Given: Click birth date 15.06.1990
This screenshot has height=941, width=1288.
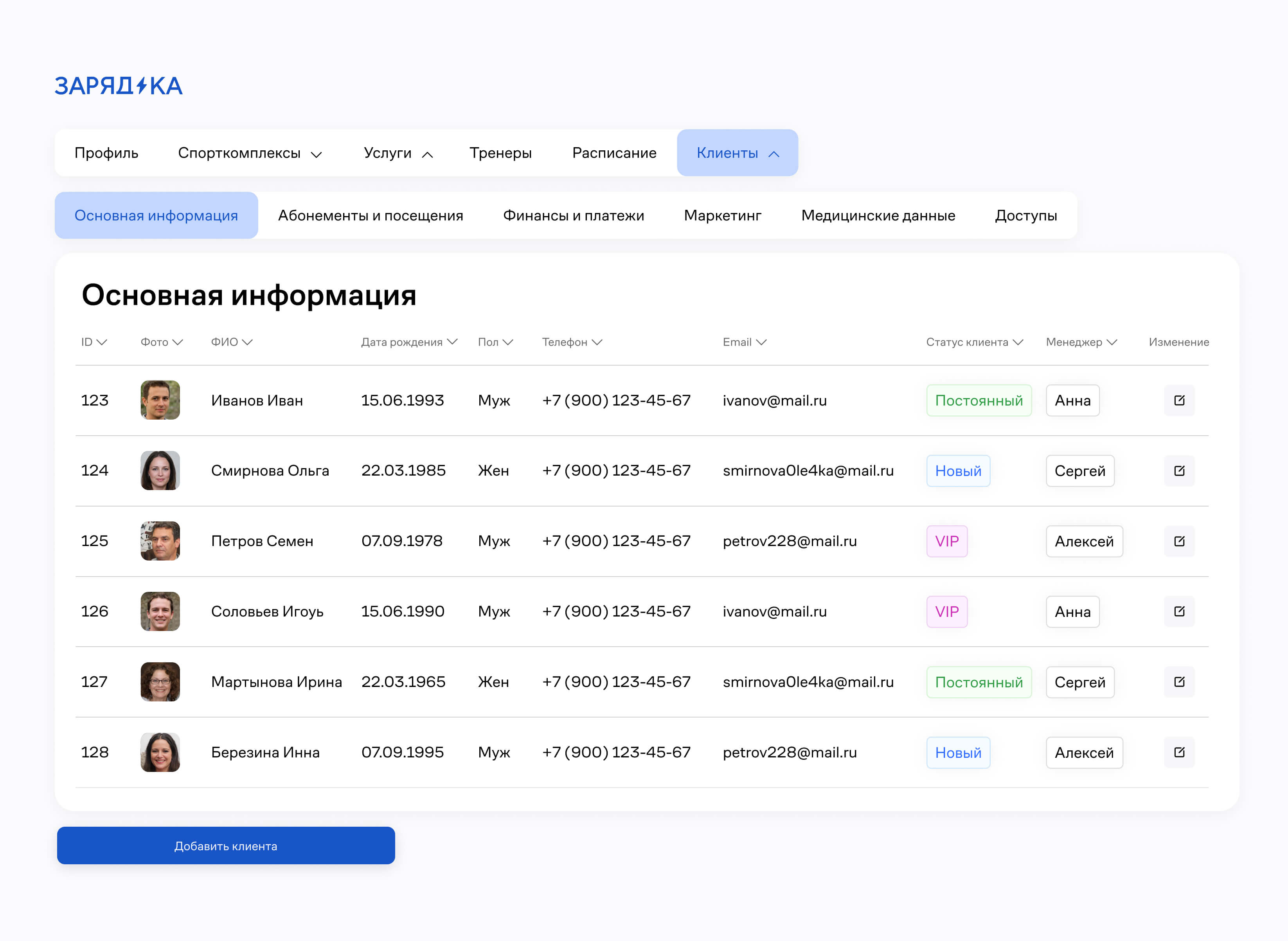Looking at the screenshot, I should 403,611.
